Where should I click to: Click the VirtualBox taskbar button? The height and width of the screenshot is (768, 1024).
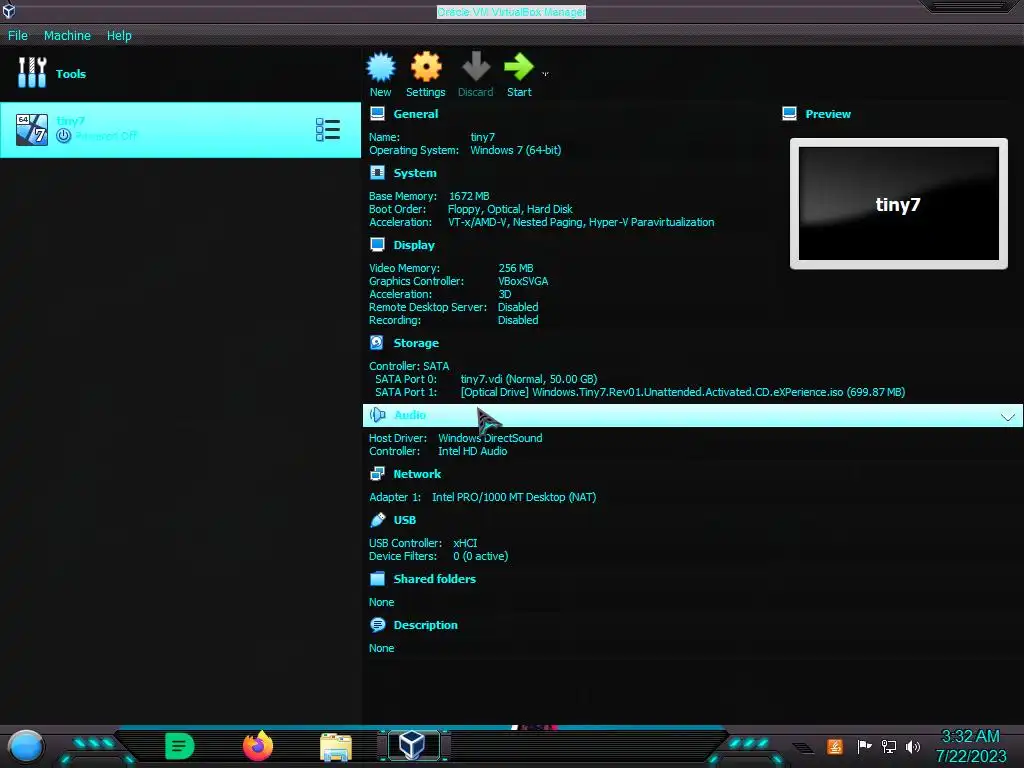pos(412,745)
